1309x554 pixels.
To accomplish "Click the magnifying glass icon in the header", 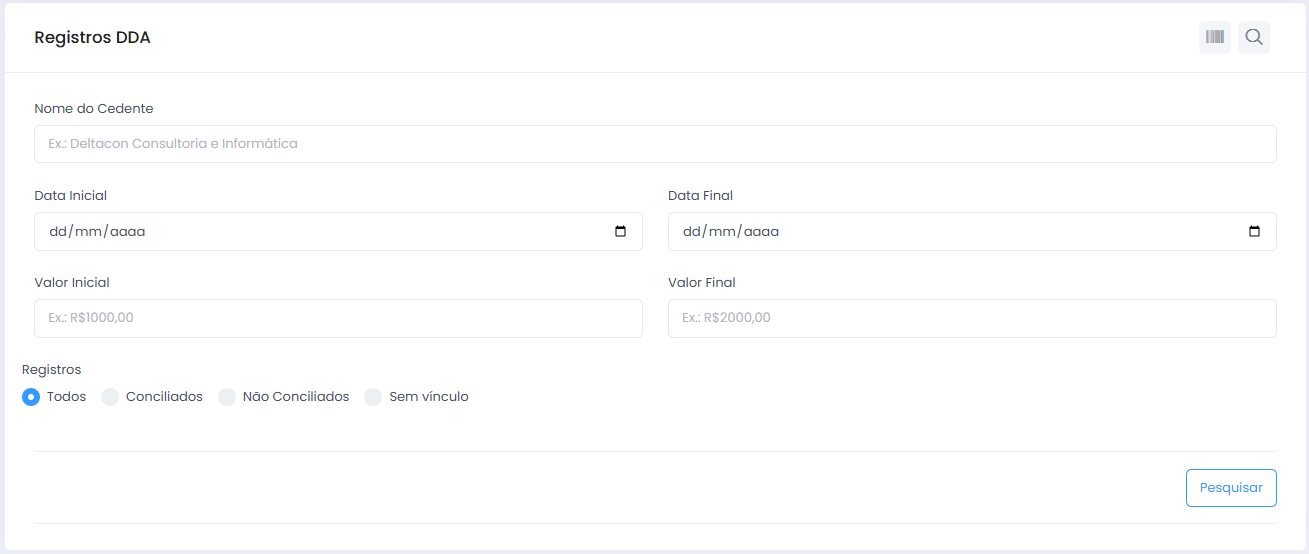I will (1253, 38).
